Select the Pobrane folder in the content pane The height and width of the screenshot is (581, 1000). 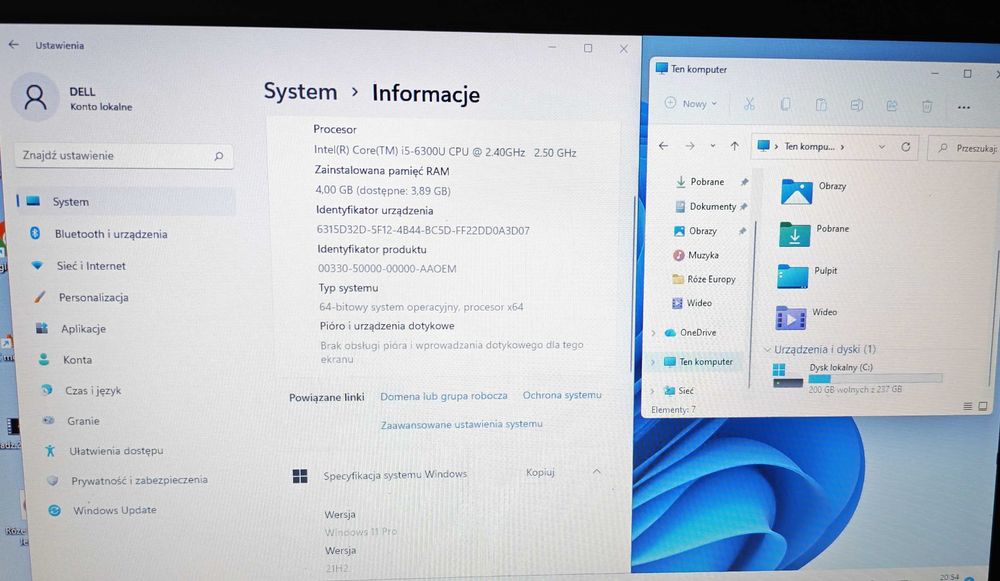[x=814, y=233]
